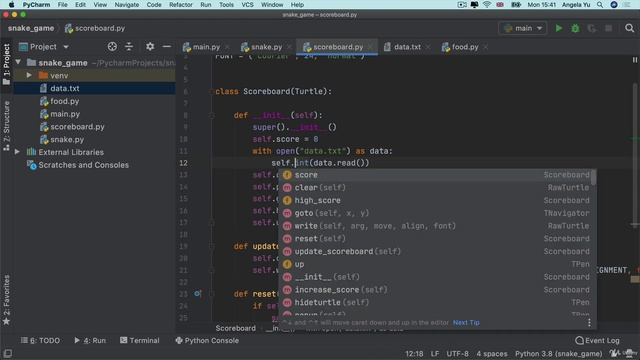This screenshot has width=640, height=360.
Task: Open the Code menu
Action: (154, 5)
